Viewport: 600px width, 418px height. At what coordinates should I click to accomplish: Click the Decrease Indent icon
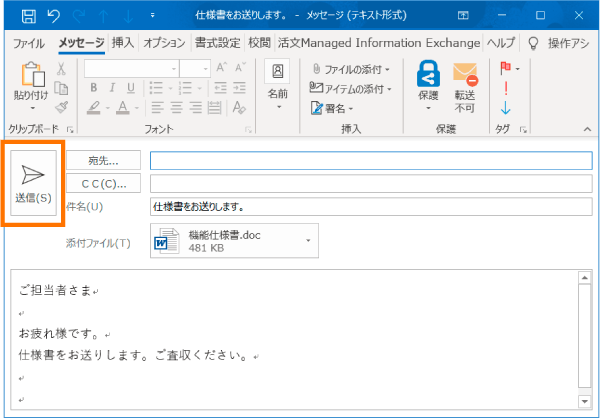(220, 88)
